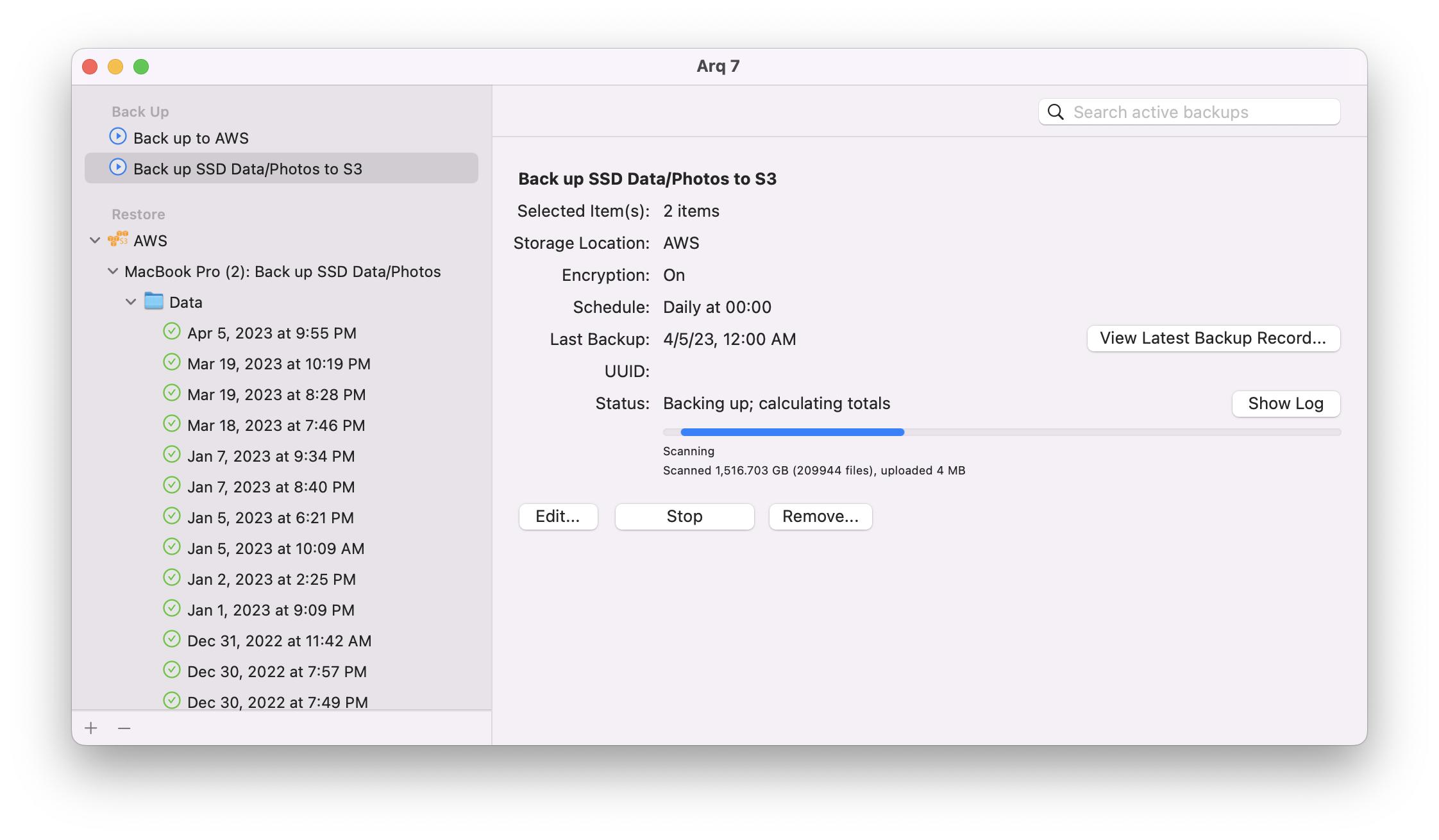Click checkmark icon for Mar 19, 2023 at 10:19 PM
This screenshot has width=1439, height=840.
pyautogui.click(x=172, y=362)
